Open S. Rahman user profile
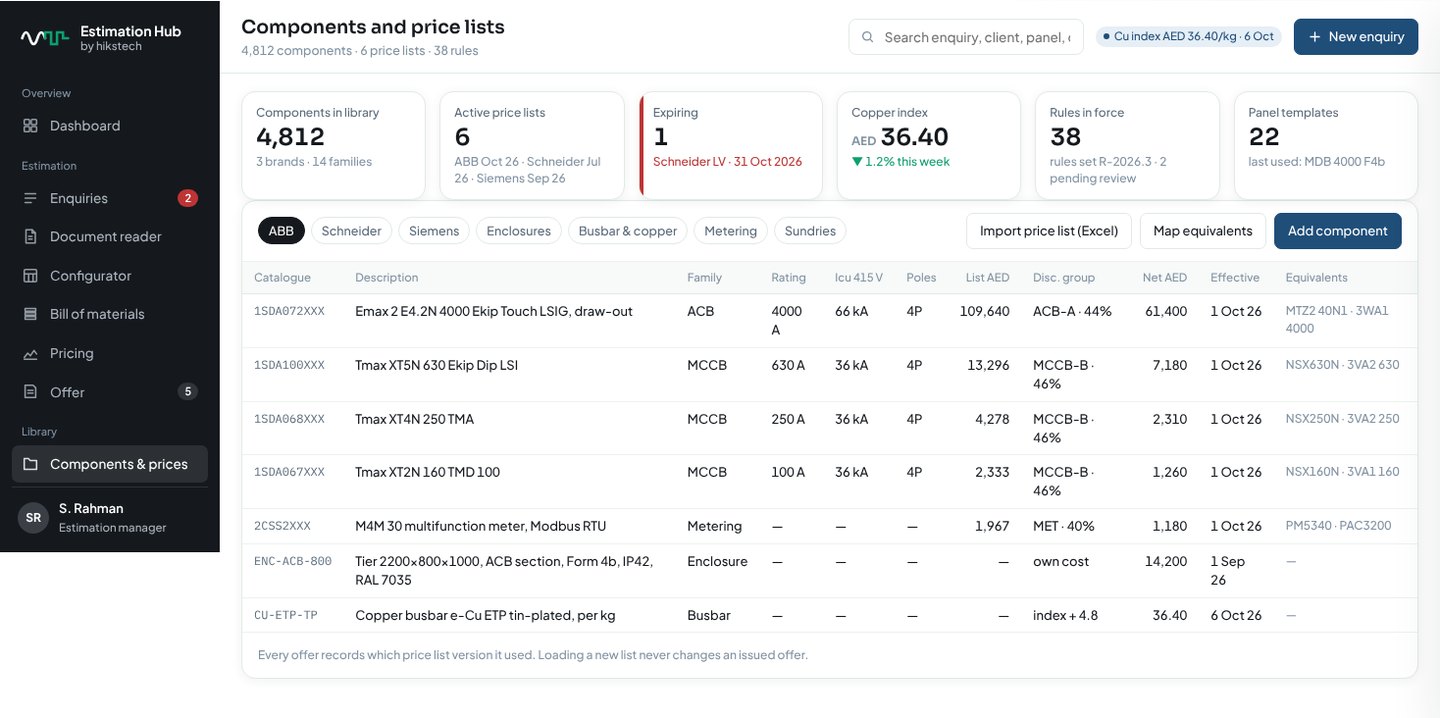1440x718 pixels. [110, 518]
